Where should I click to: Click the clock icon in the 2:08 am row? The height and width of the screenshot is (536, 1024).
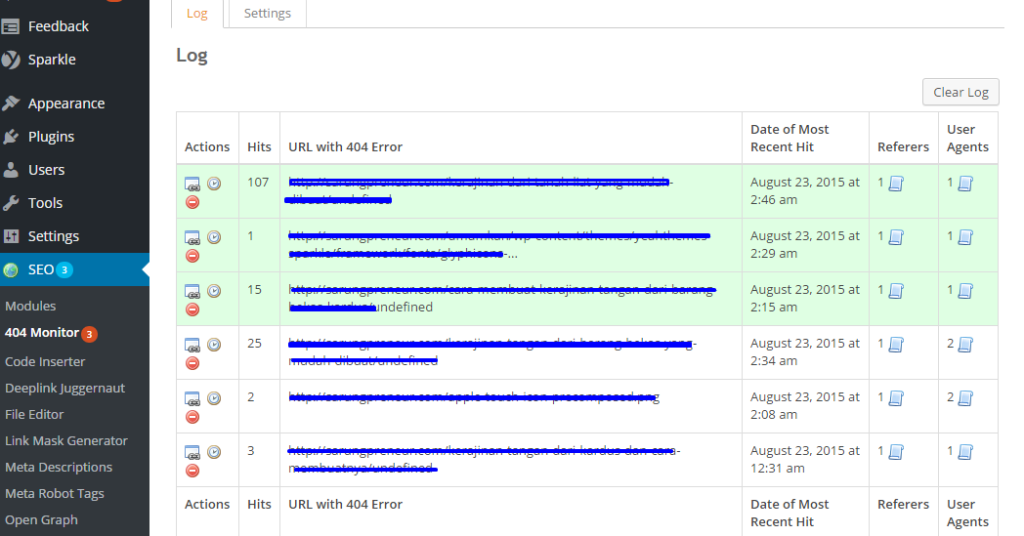point(214,398)
